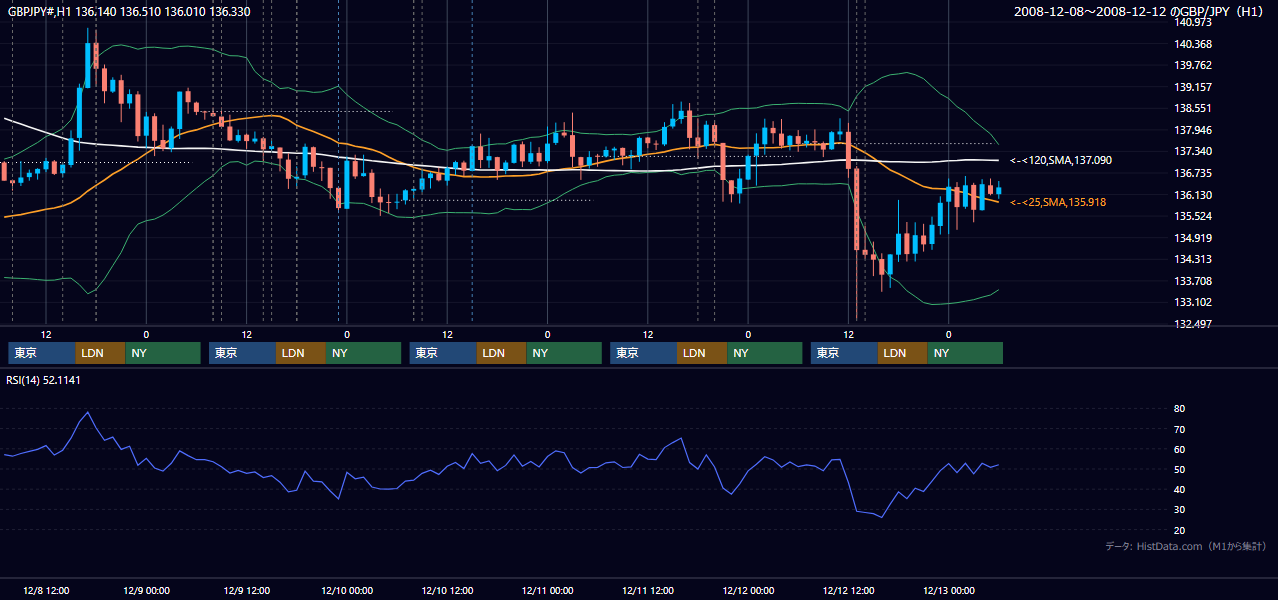
Task: Click the 12/10 00:00 date label
Action: pyautogui.click(x=347, y=591)
